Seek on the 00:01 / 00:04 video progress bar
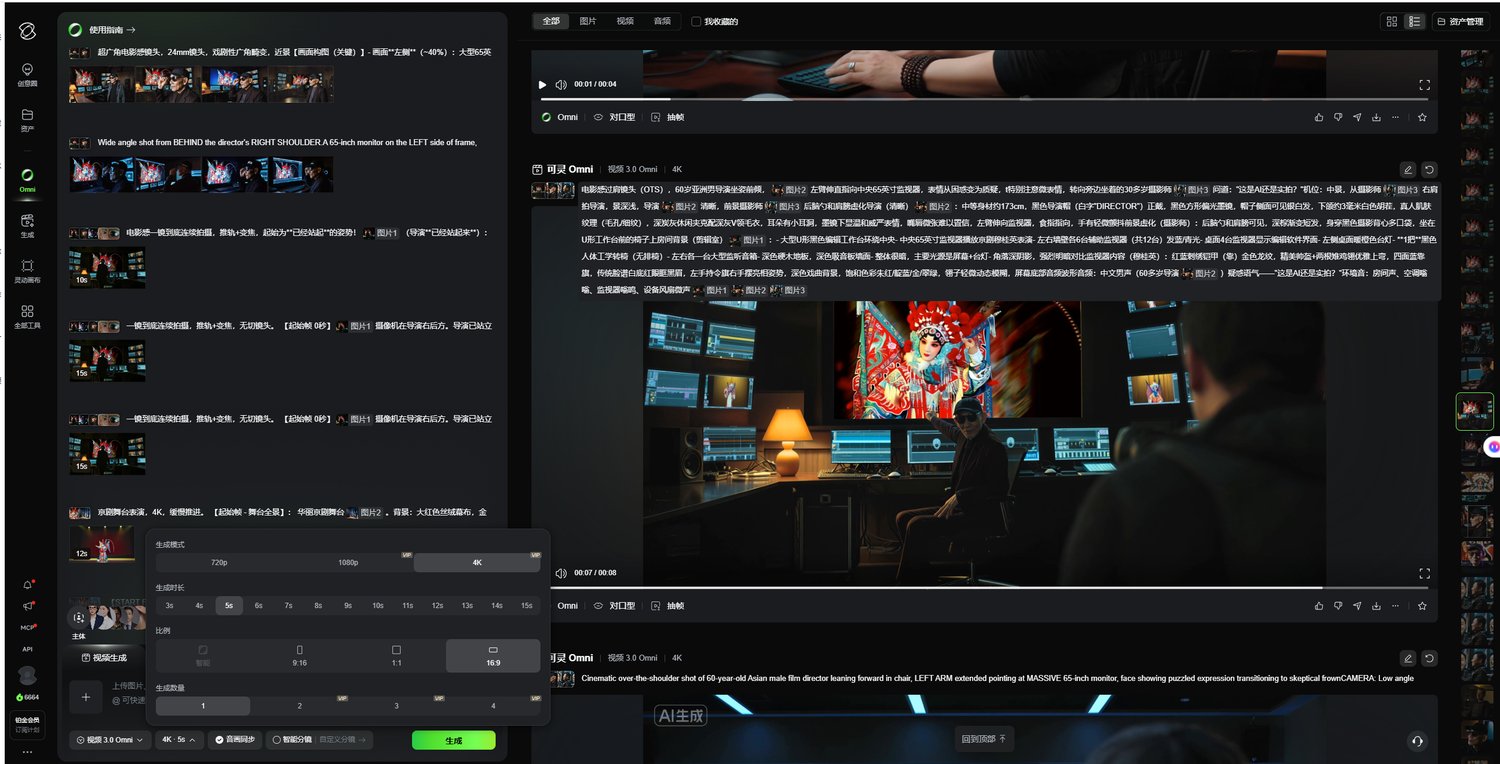This screenshot has width=1500, height=764. (x=984, y=99)
